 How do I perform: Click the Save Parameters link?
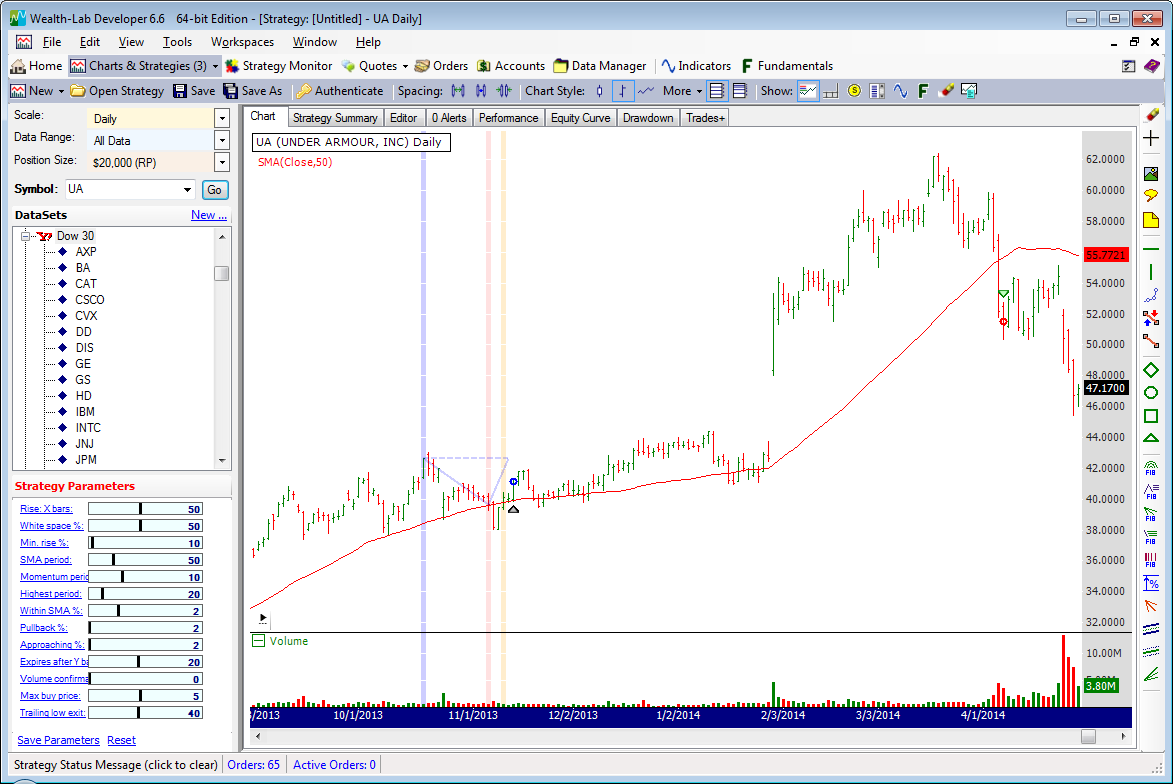coord(58,740)
